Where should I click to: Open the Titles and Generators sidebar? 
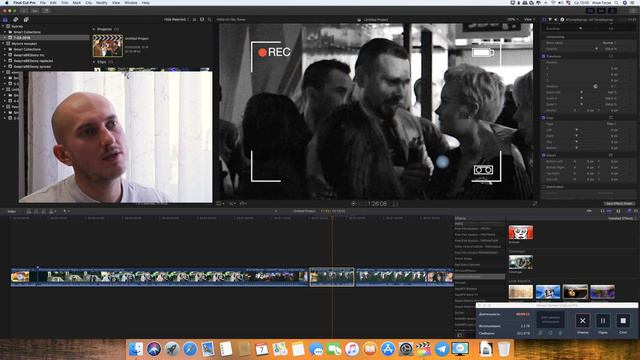point(26,19)
